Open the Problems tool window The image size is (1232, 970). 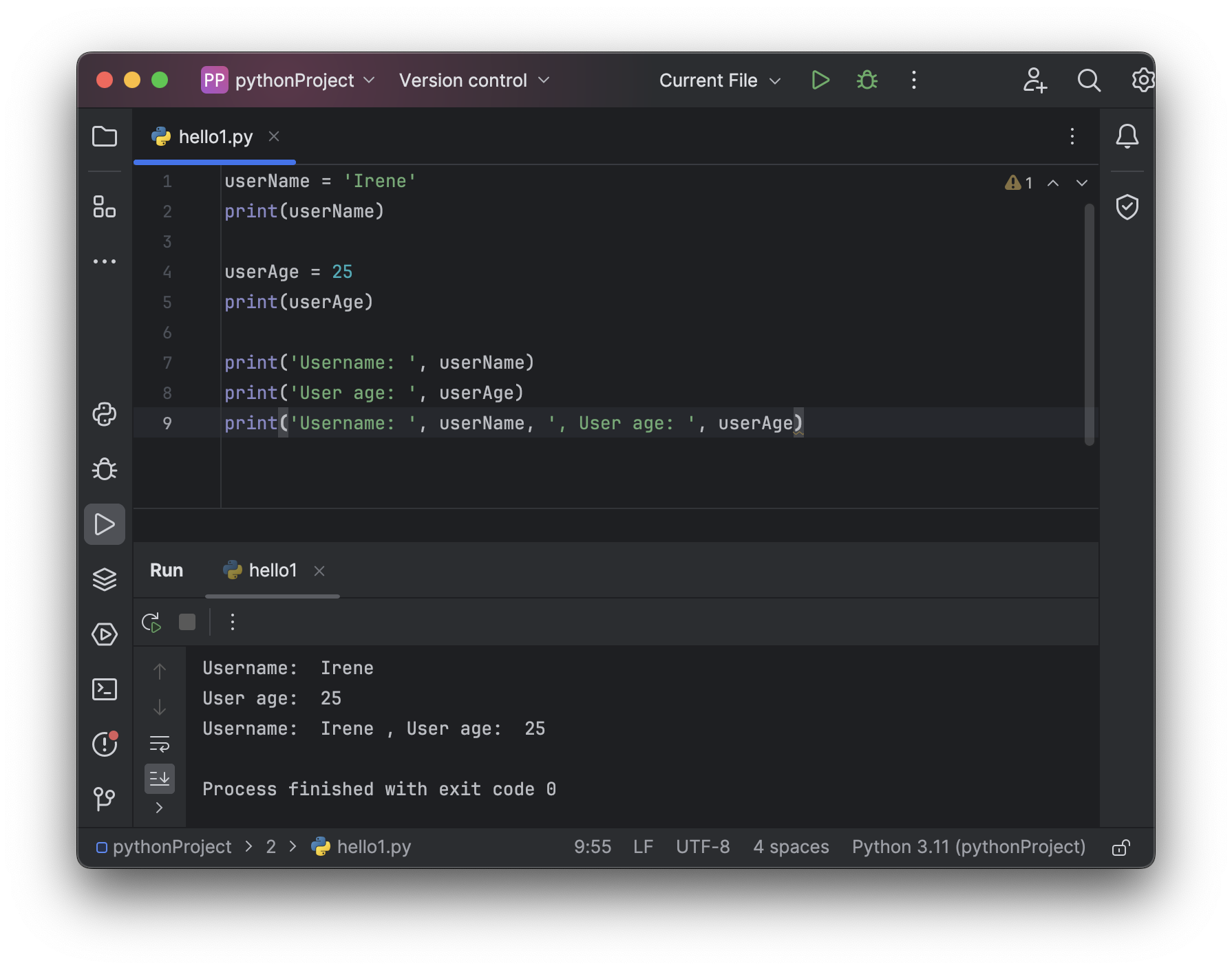point(105,744)
